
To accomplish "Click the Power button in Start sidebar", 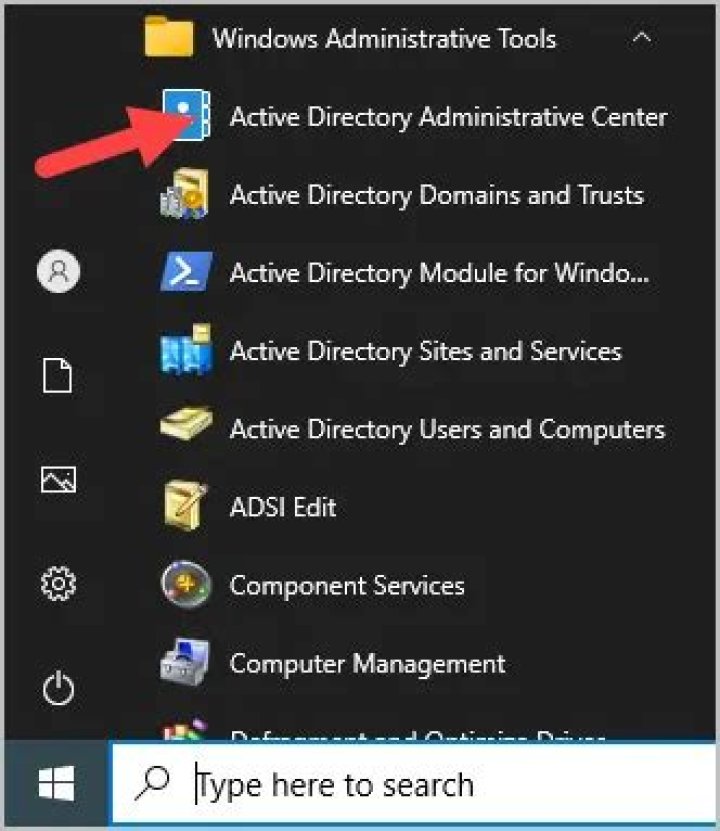I will [x=58, y=688].
